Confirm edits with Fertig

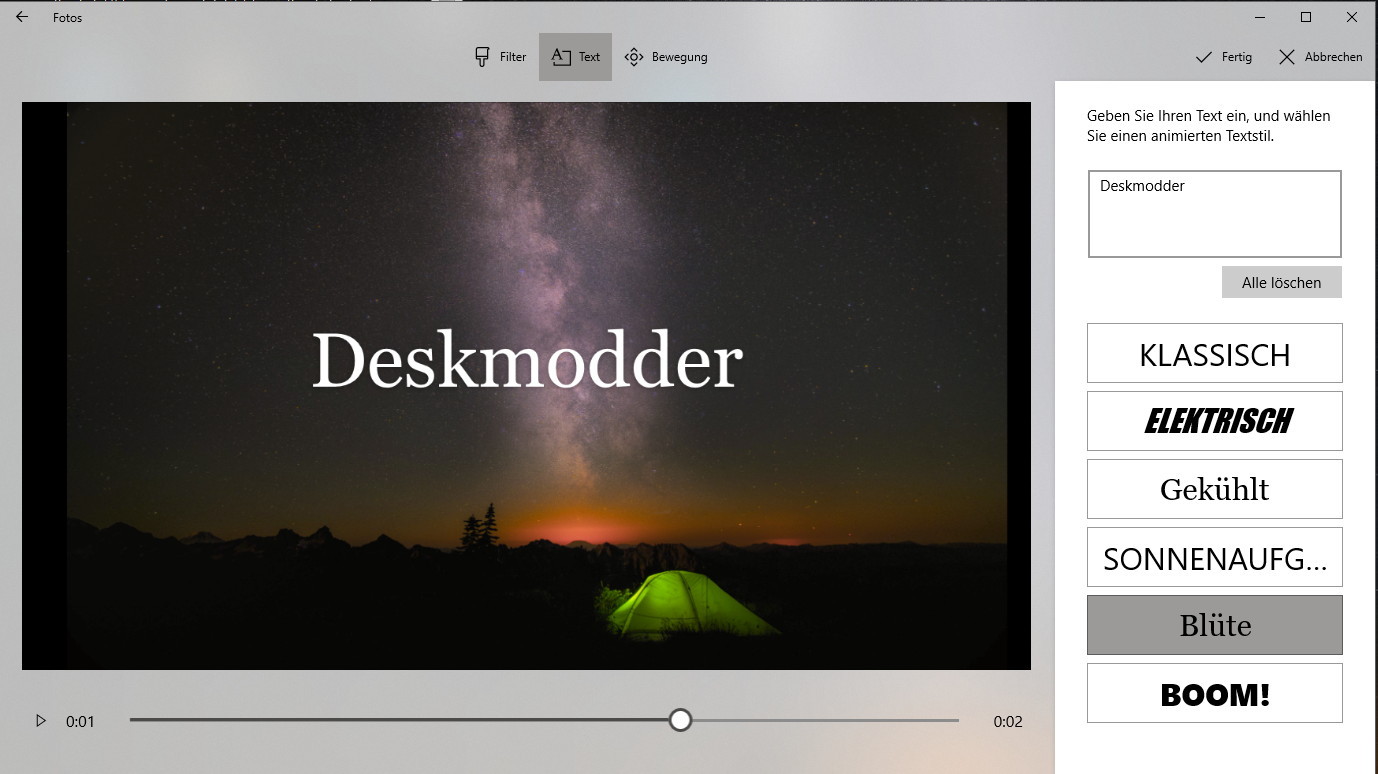[x=1224, y=57]
